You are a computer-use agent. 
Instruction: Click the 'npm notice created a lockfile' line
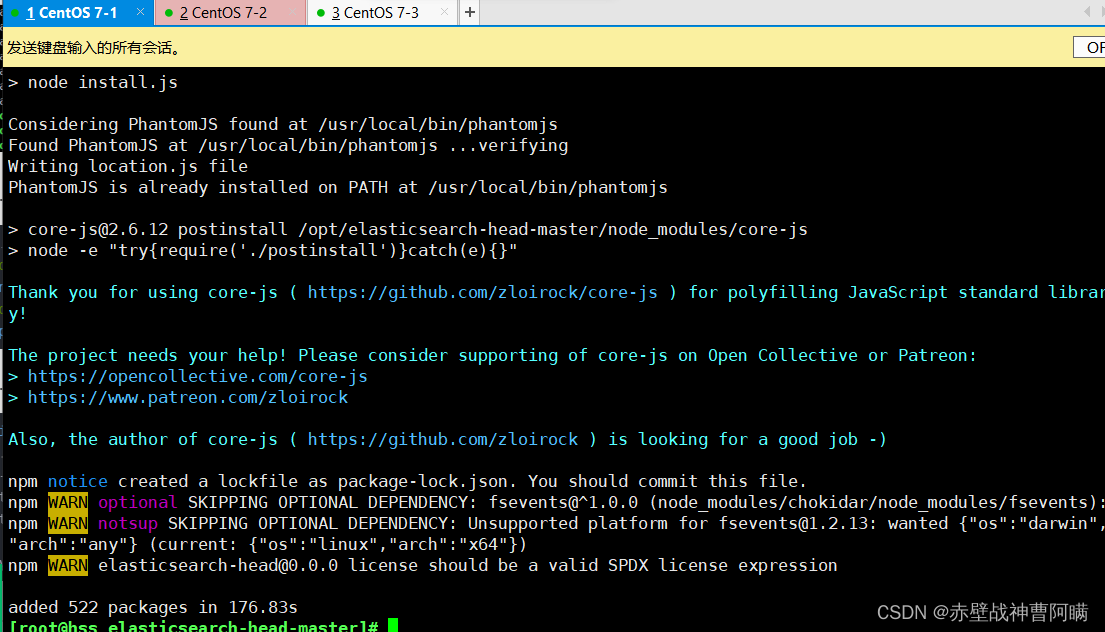coord(407,481)
